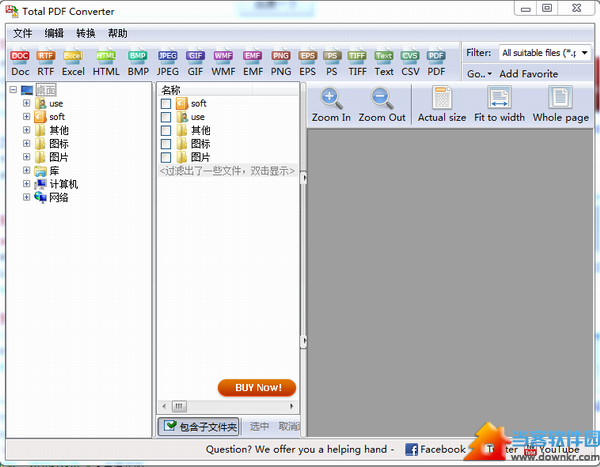Click the filtered files notice row

click(x=227, y=171)
